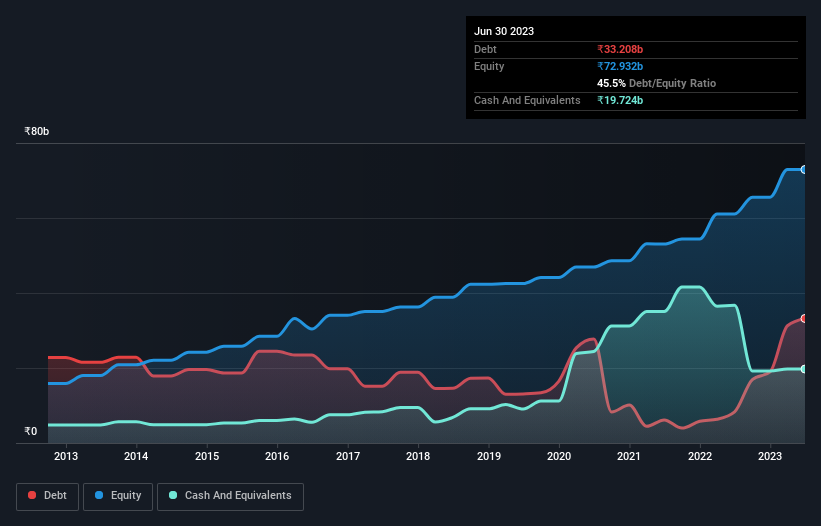Click the 45.5% Debt/Equity Ratio text
Image resolution: width=821 pixels, height=526 pixels.
[656, 83]
